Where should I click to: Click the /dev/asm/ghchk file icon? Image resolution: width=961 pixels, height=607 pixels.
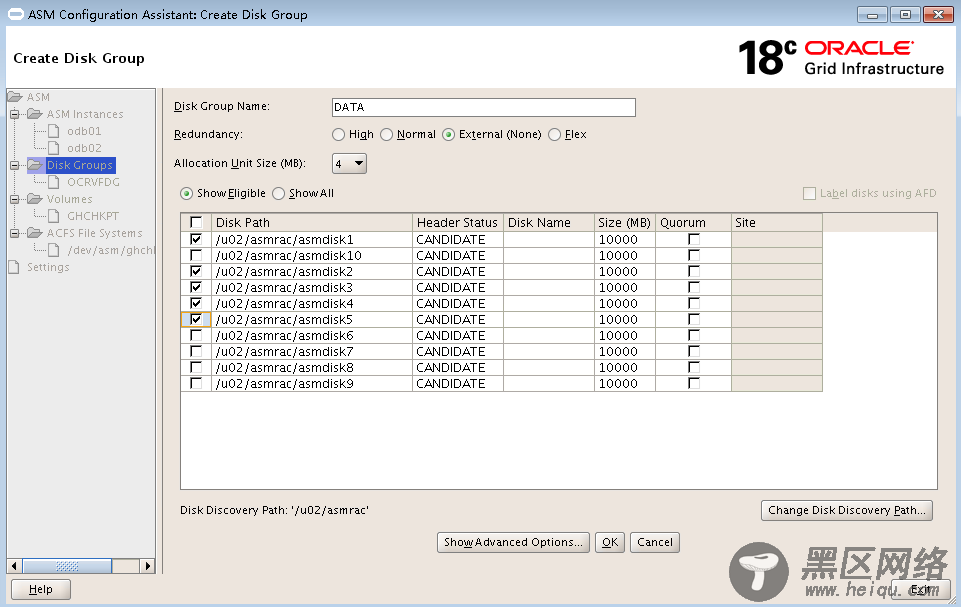pos(54,250)
